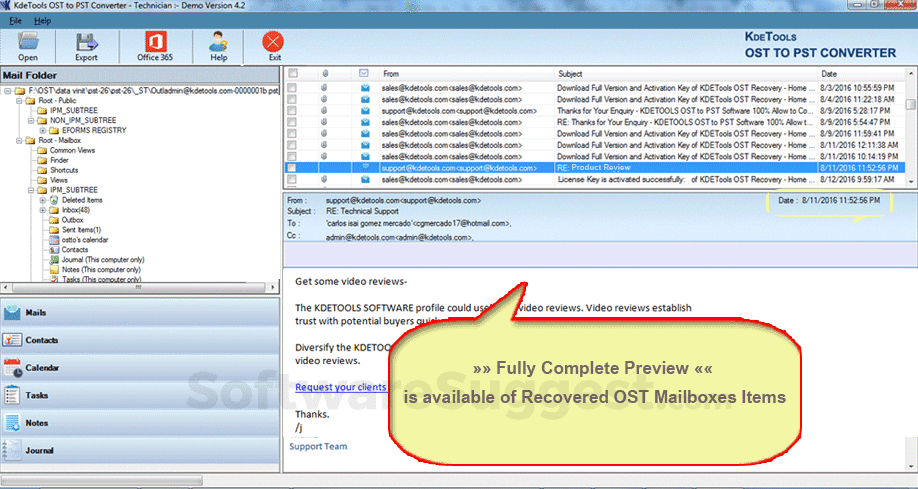Click the Contacts folder icon in tree
This screenshot has width=918, height=489.
tap(54, 250)
